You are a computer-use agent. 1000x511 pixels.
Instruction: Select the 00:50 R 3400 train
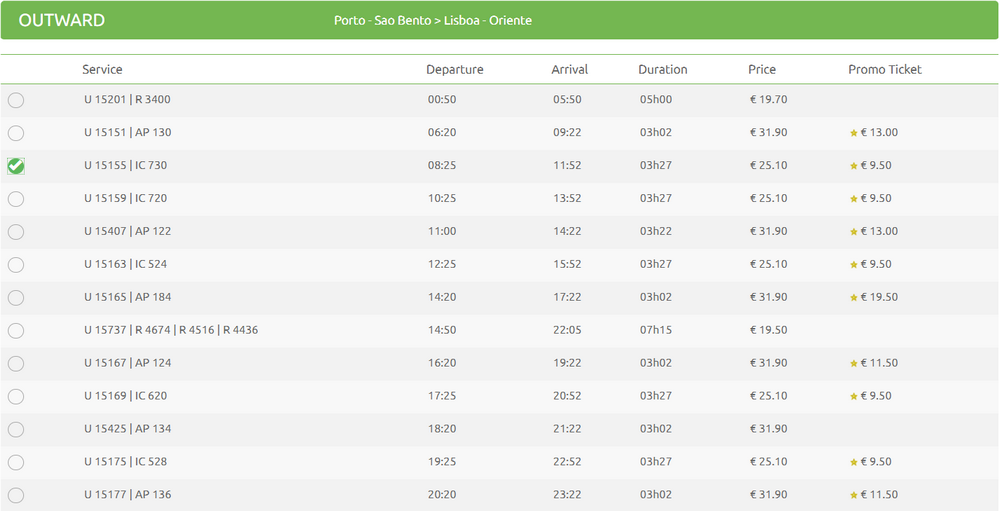(x=16, y=100)
